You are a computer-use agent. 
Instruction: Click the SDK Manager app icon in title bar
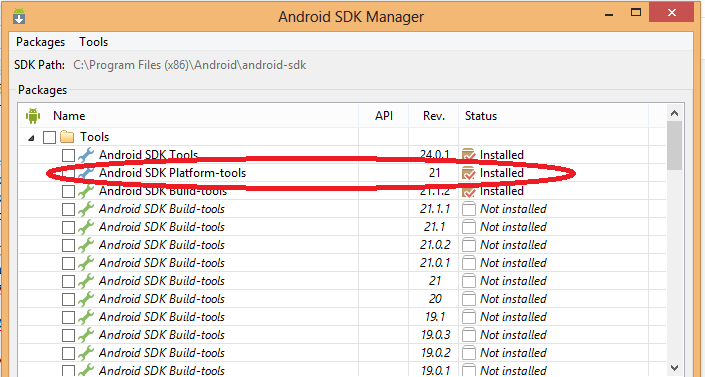[x=19, y=17]
